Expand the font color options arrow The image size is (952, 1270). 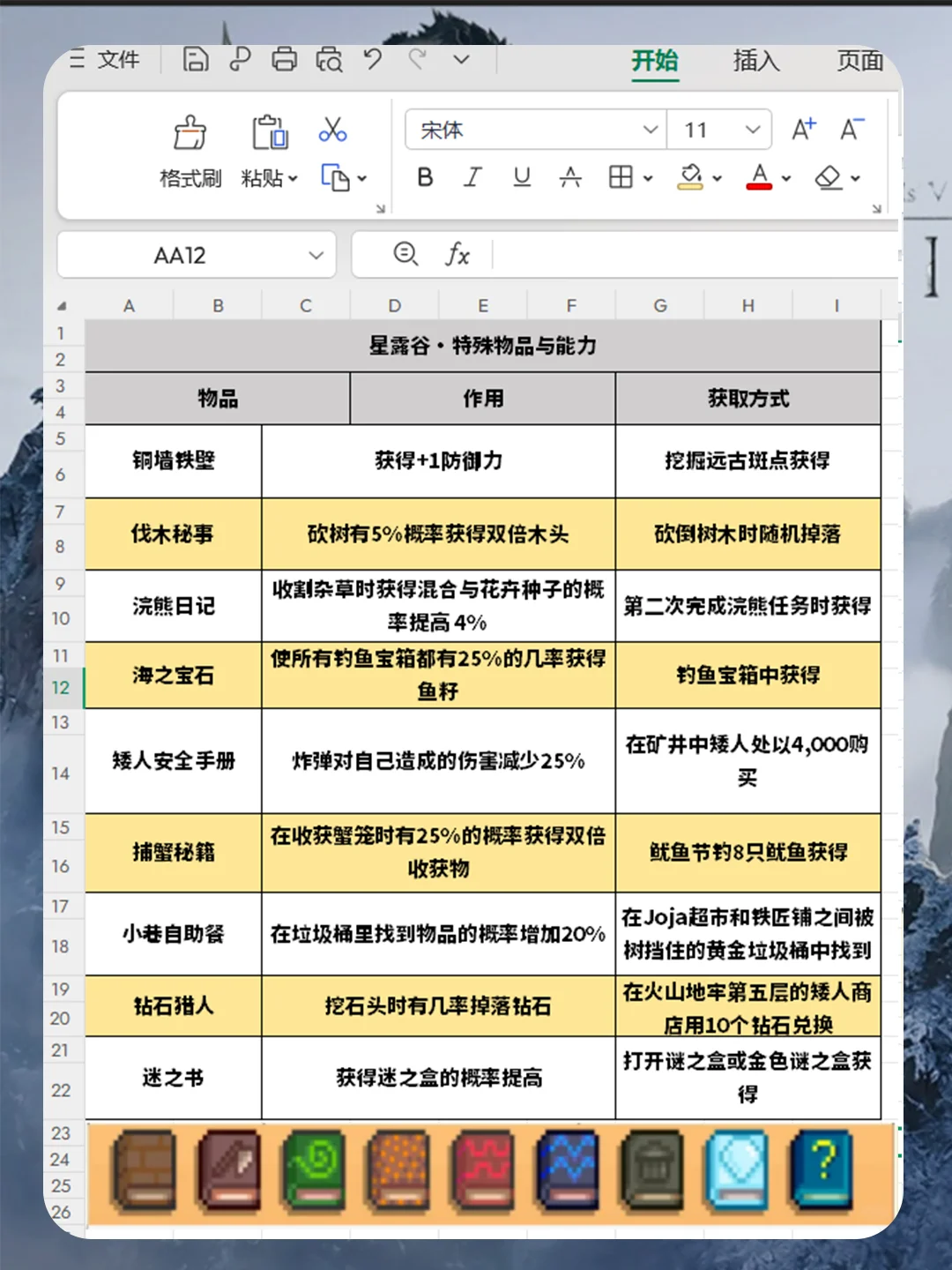785,178
